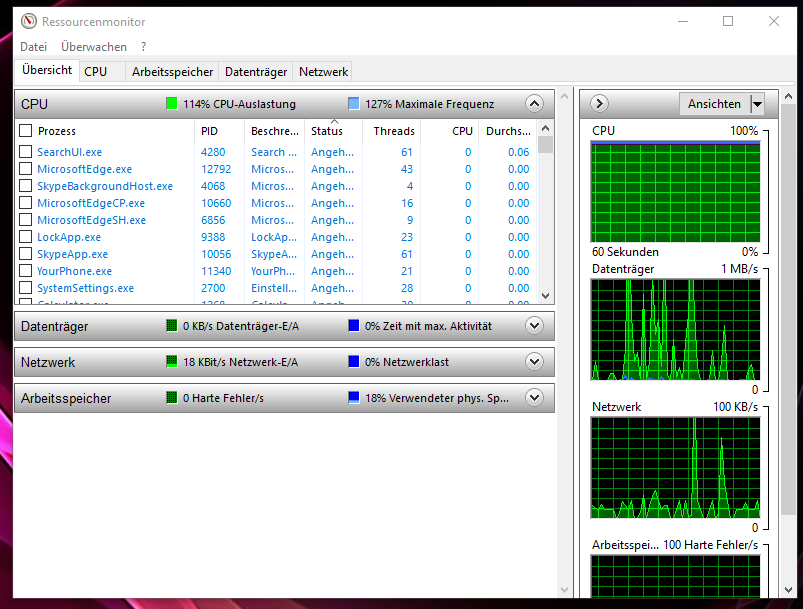Collapse the CPU section

(534, 104)
